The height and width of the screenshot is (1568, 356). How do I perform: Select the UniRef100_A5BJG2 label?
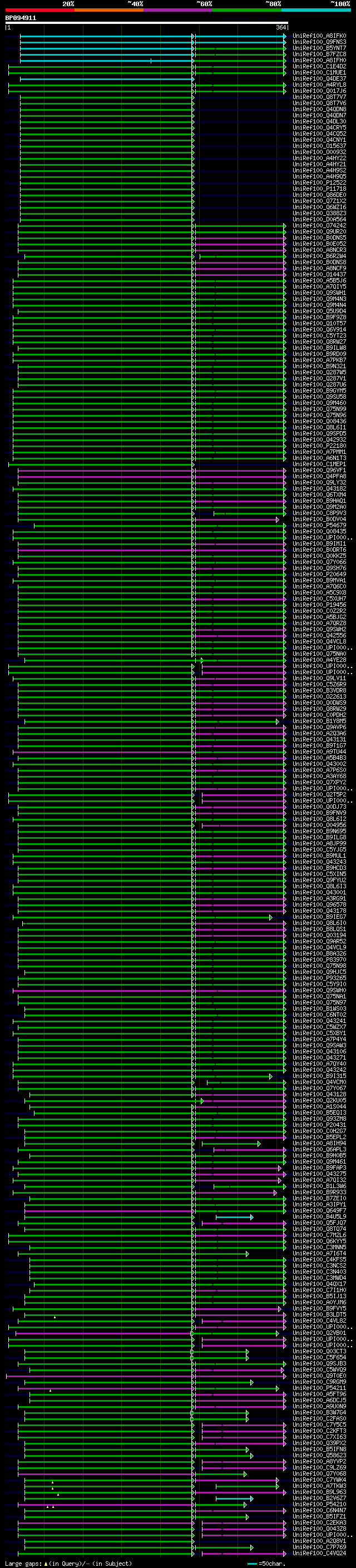click(319, 617)
